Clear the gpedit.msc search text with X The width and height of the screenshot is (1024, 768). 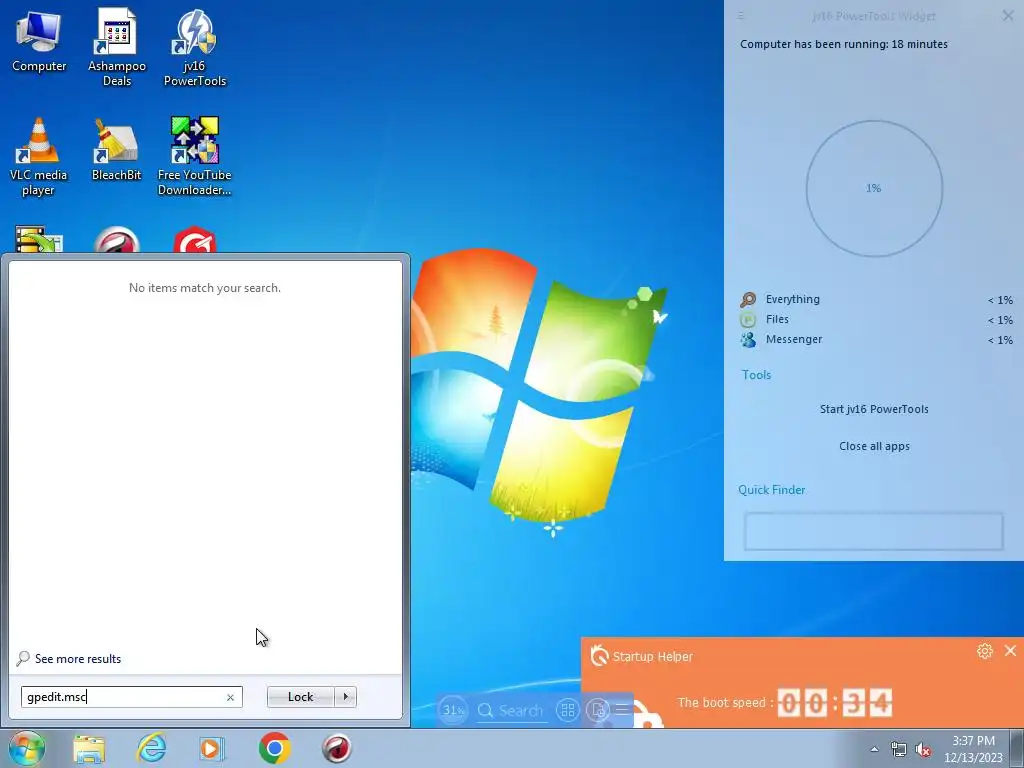click(230, 697)
